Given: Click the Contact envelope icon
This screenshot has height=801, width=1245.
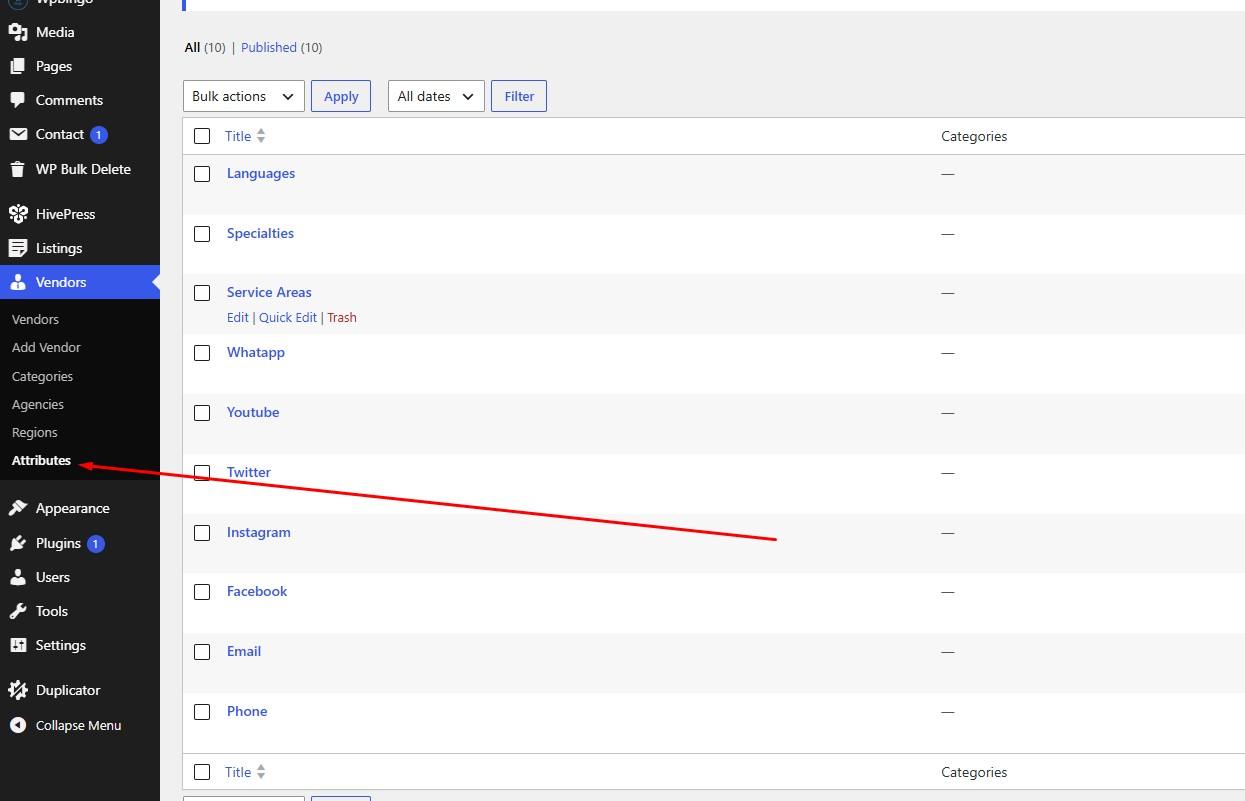Looking at the screenshot, I should pyautogui.click(x=18, y=134).
